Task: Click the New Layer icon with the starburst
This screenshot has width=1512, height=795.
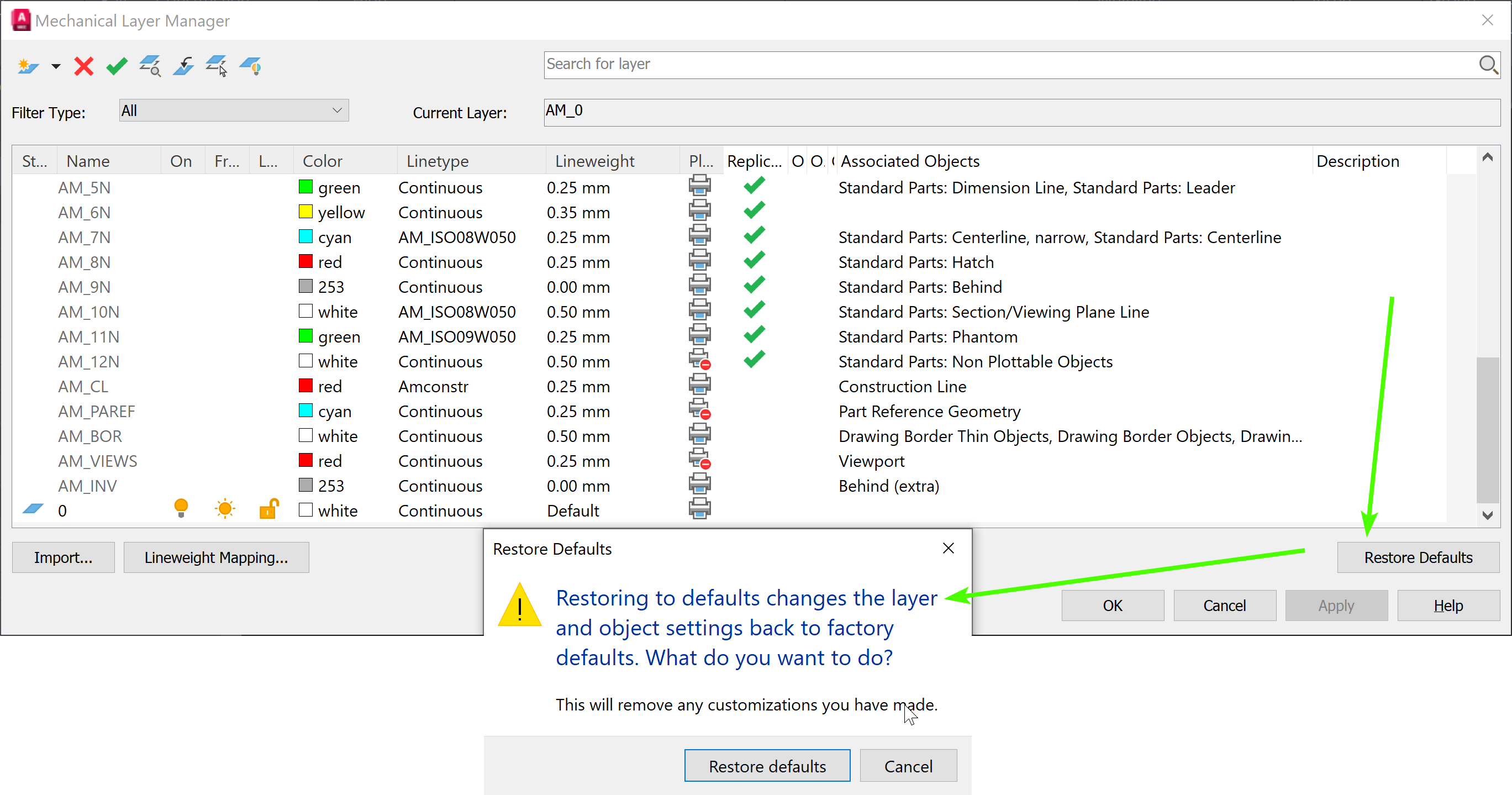Action: click(x=27, y=66)
